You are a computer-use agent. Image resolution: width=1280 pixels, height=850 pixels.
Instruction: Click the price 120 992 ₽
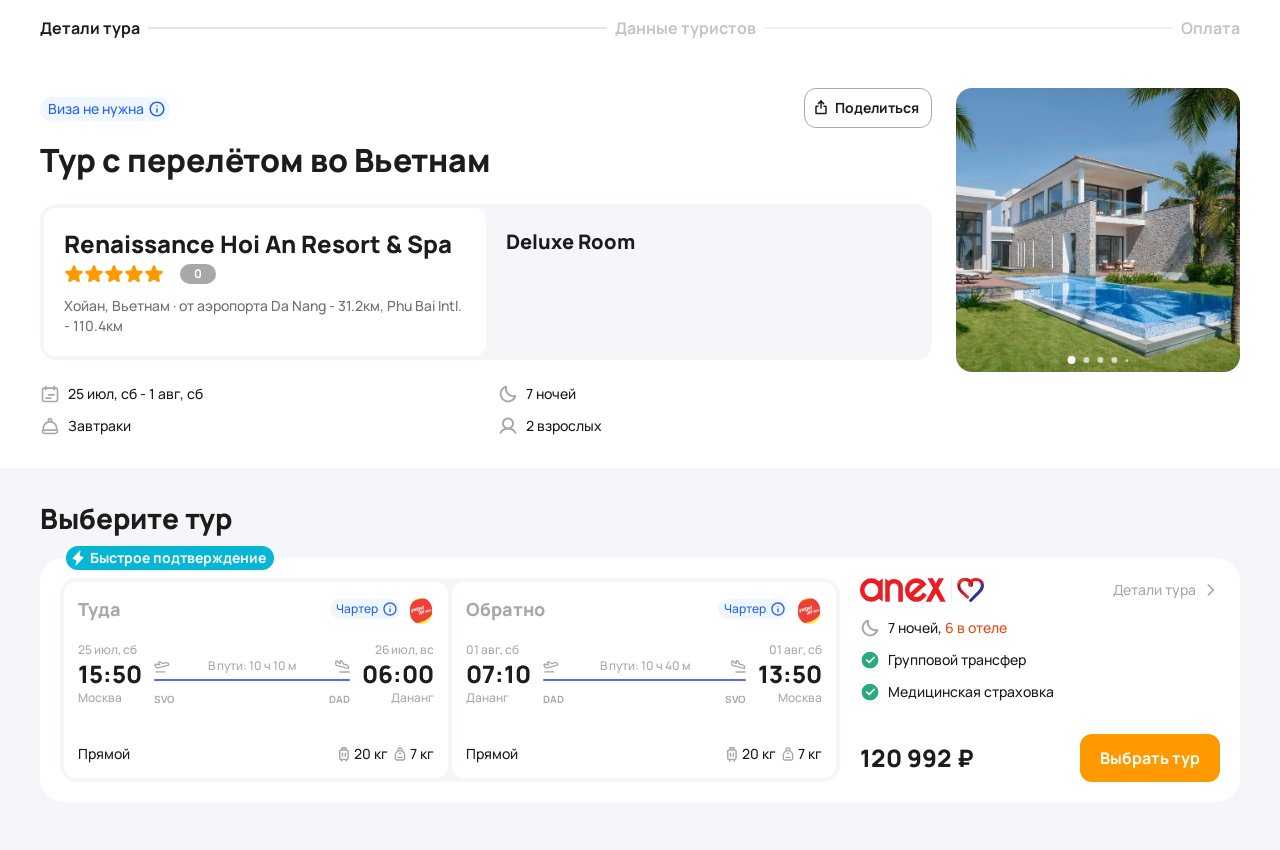(x=917, y=758)
